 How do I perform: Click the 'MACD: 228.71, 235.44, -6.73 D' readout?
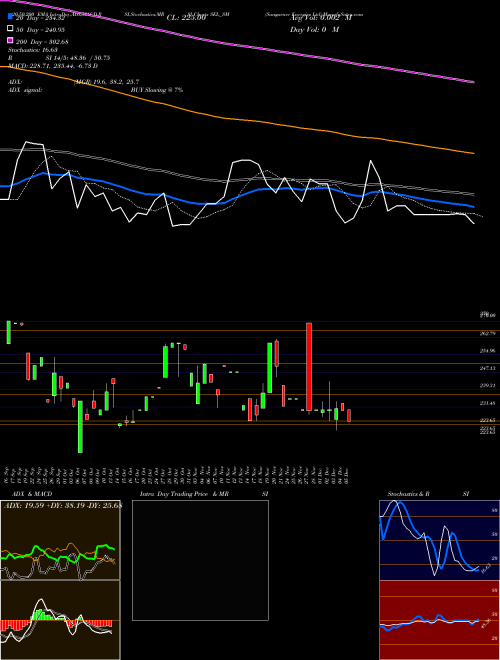click(x=53, y=66)
